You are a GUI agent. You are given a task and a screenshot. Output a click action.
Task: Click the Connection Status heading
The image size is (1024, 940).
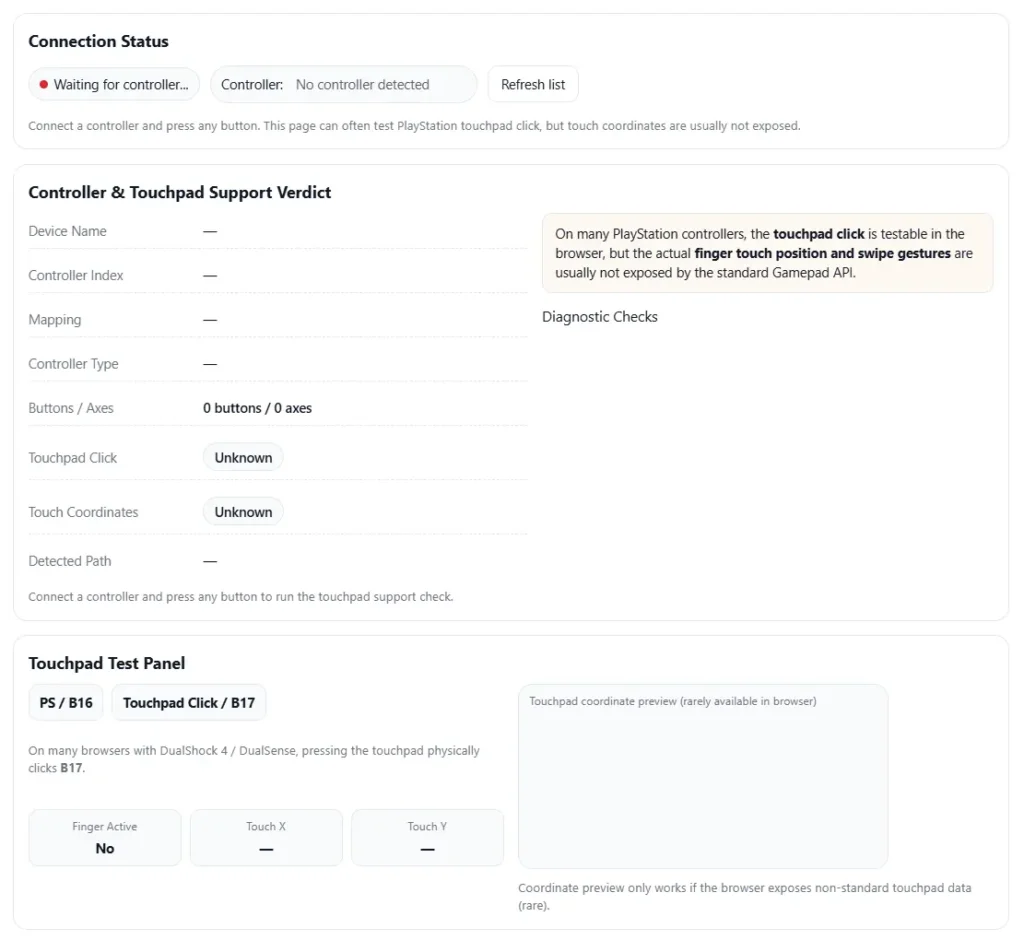(x=98, y=42)
